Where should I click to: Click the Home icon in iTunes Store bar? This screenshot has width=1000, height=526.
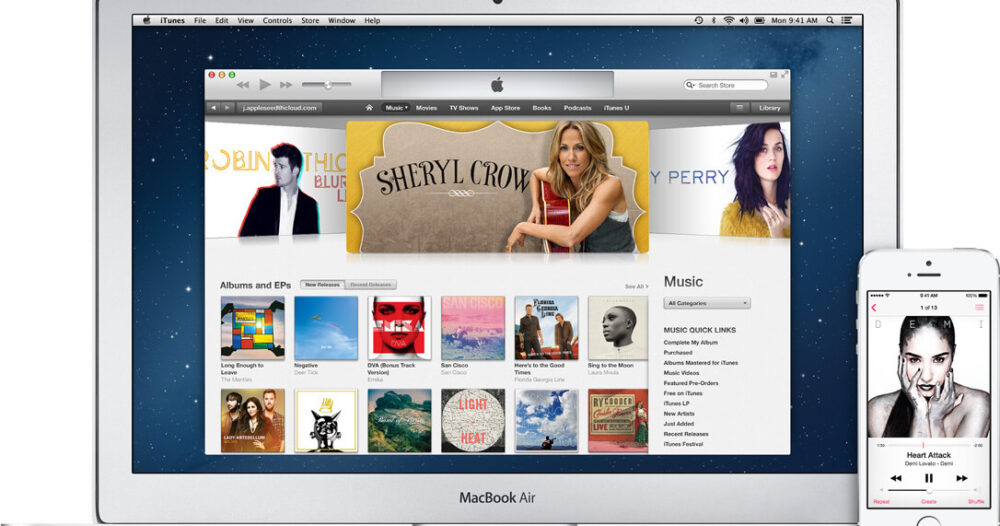[369, 108]
